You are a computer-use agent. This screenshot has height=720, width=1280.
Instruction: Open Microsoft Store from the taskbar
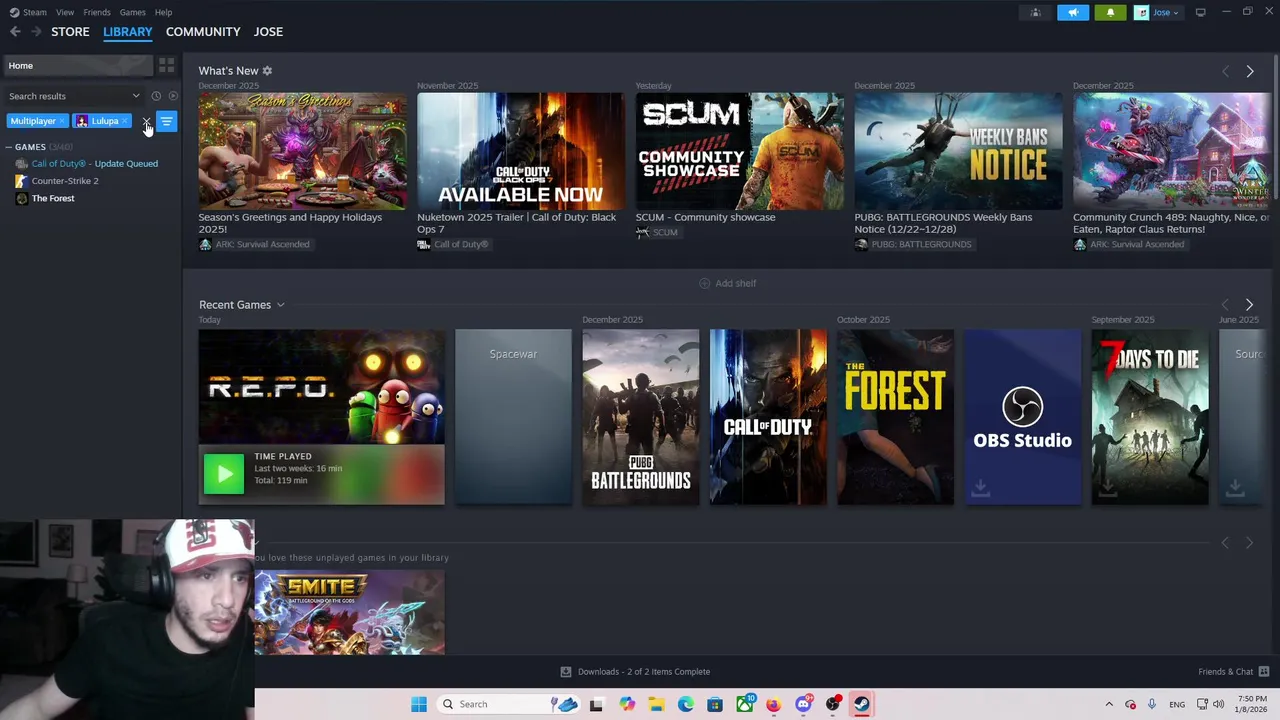coord(715,704)
